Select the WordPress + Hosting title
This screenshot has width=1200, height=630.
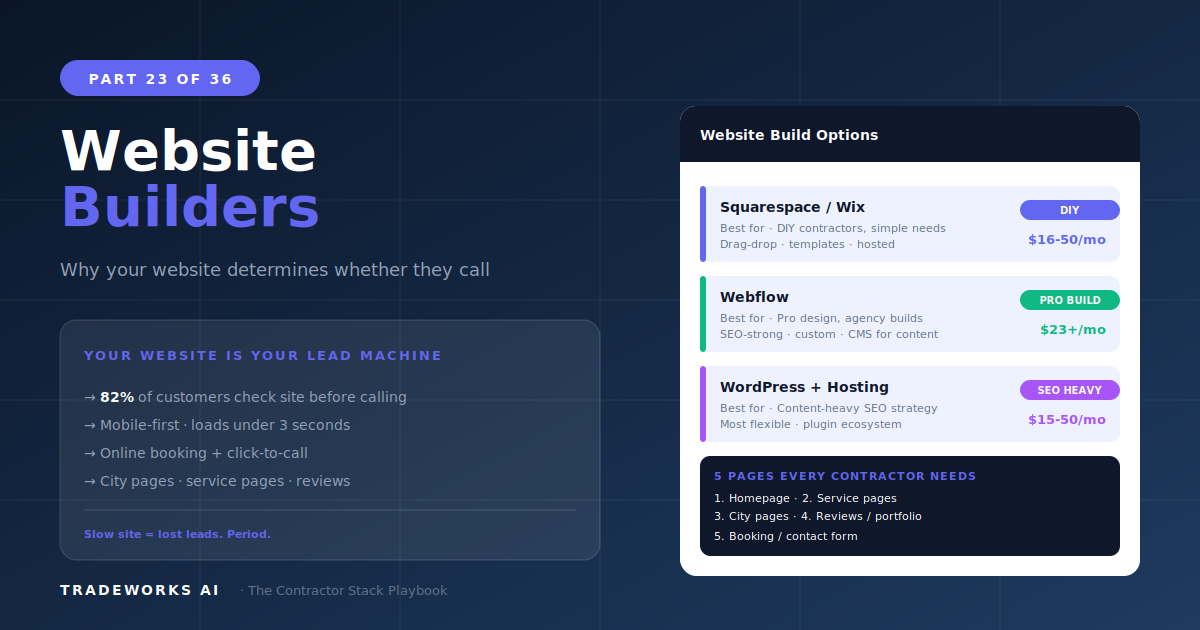804,387
